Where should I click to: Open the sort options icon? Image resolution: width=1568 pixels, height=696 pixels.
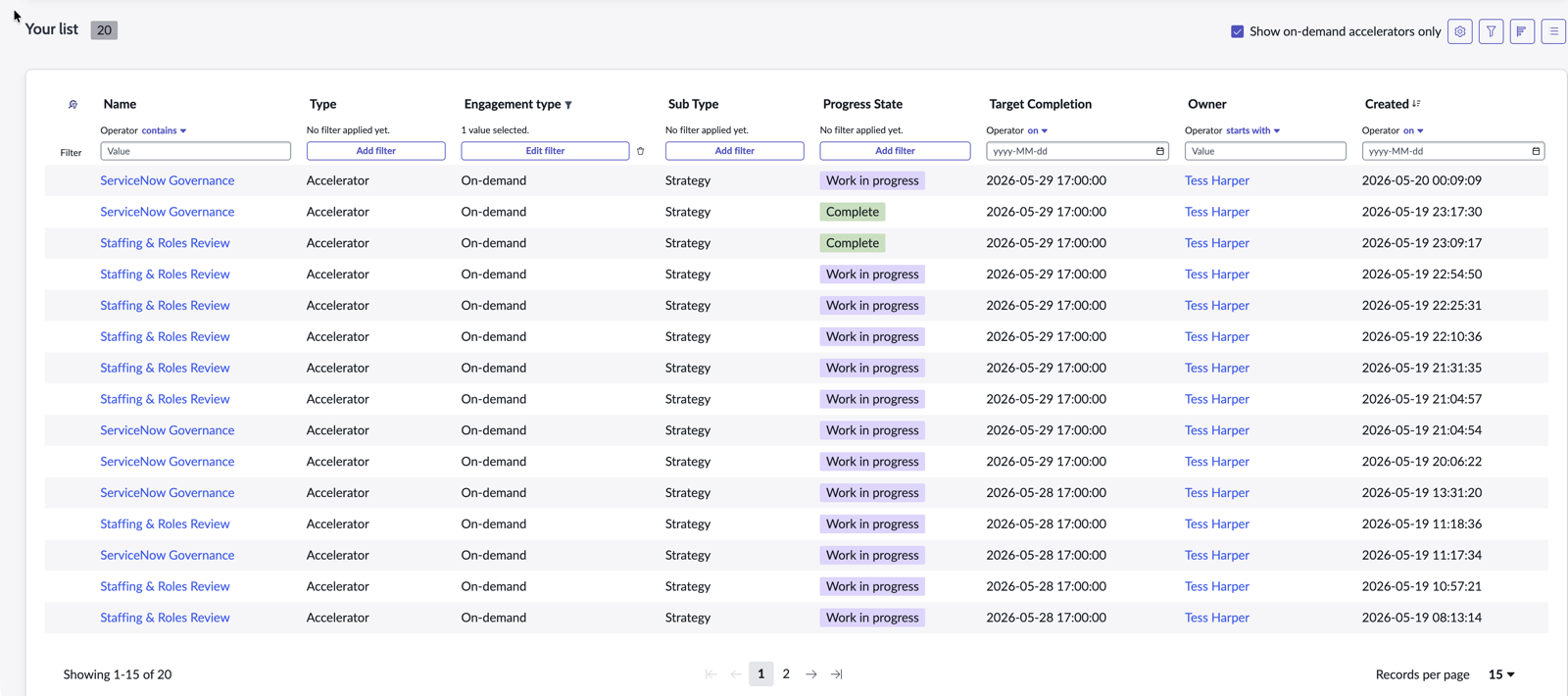pos(1522,31)
